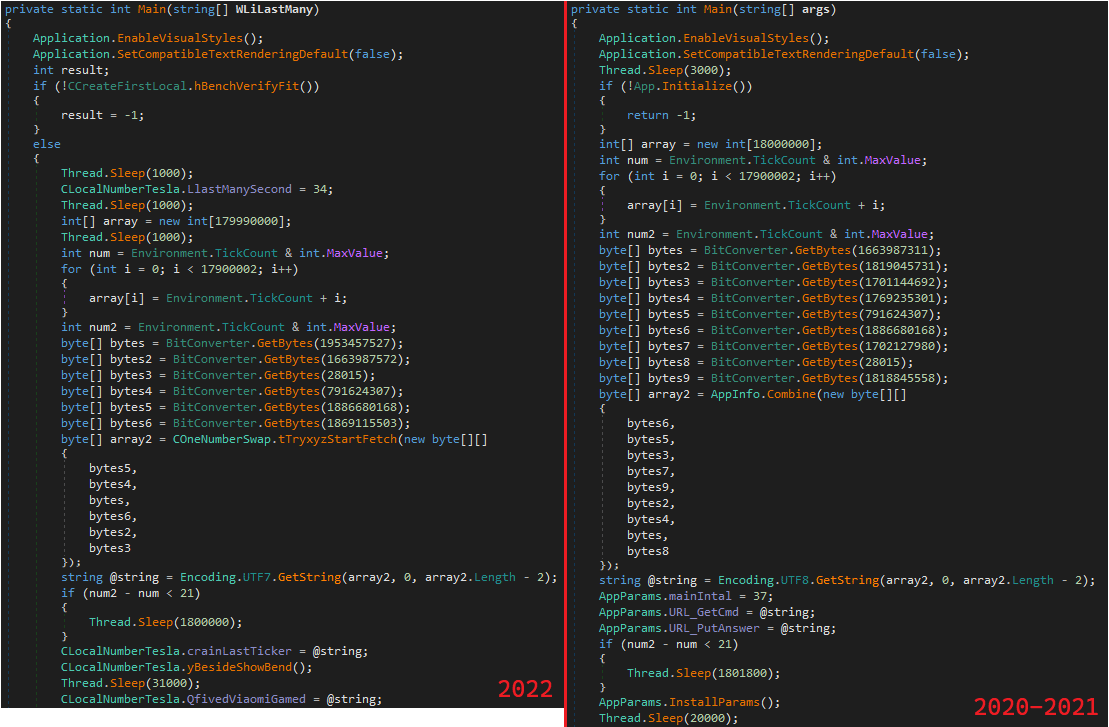Click the UTF8 encoding property
The width and height of the screenshot is (1109, 727).
tap(794, 581)
